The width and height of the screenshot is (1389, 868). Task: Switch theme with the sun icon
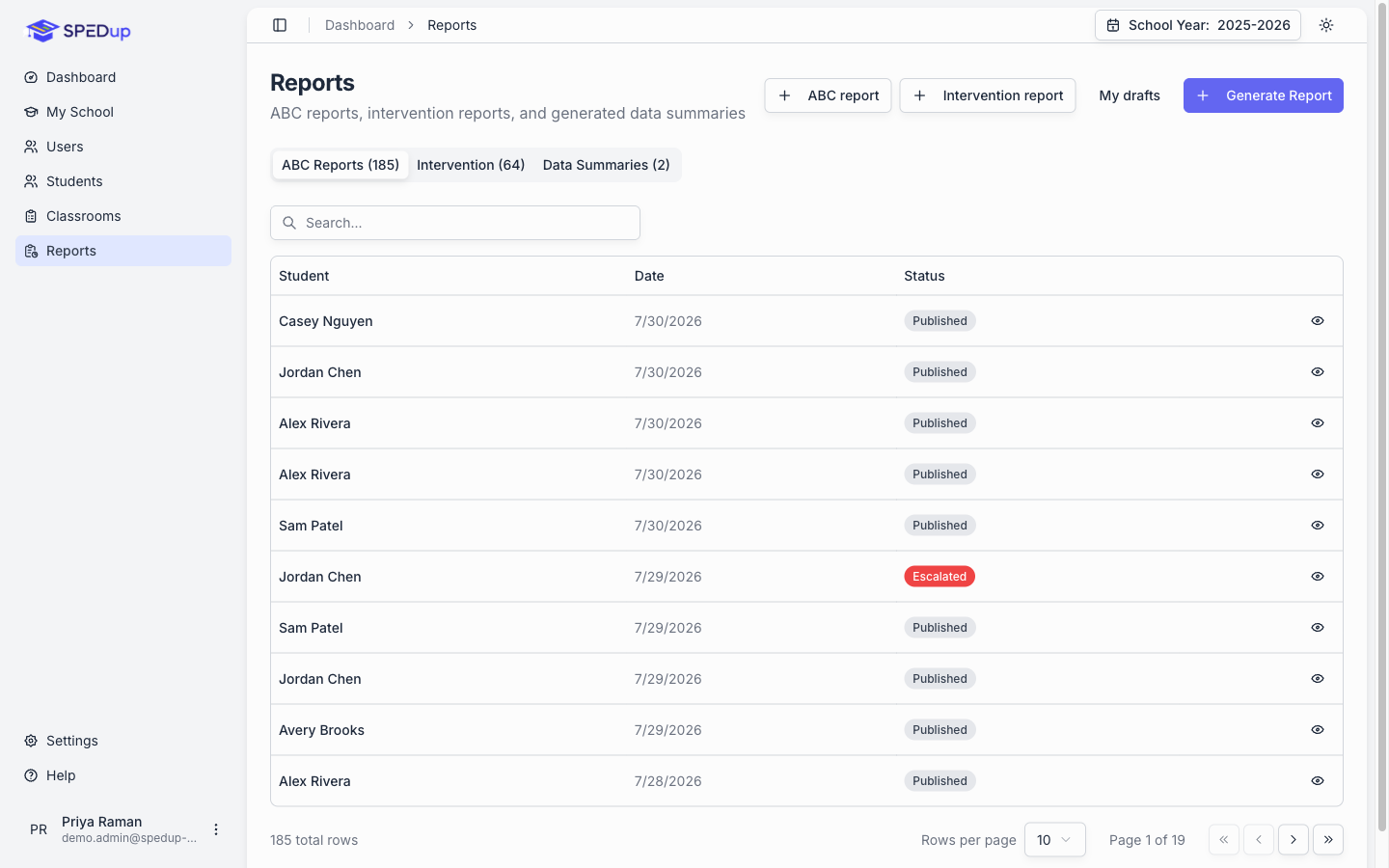tap(1326, 25)
